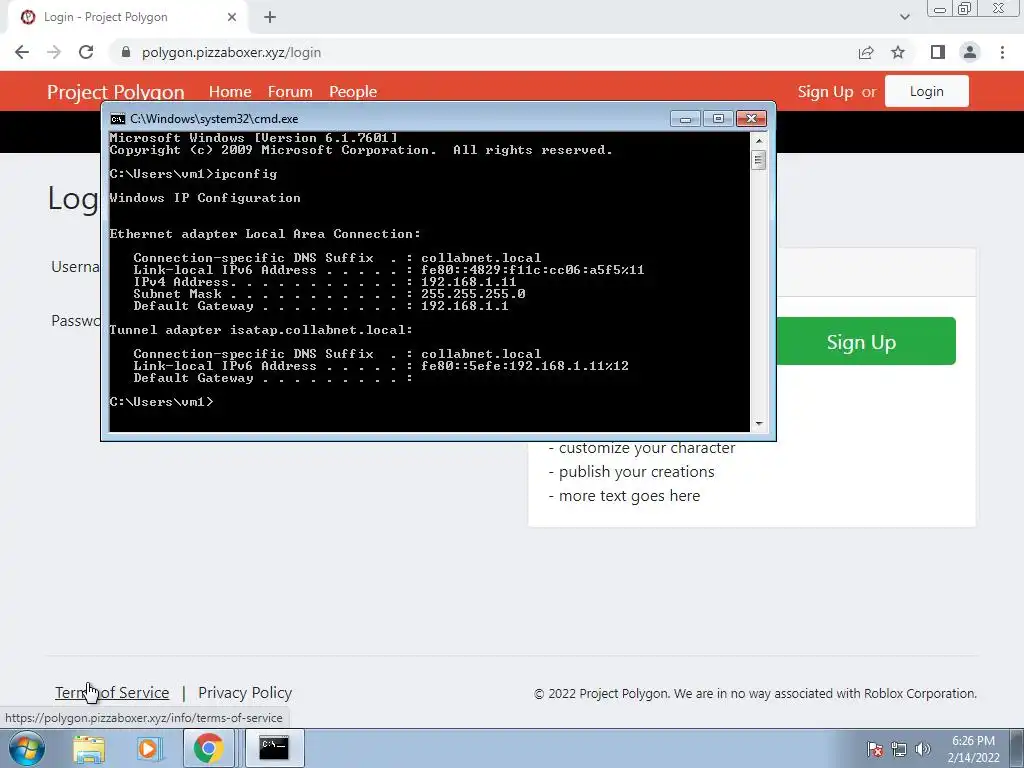
Task: Click the copyright Project Polygon footer text
Action: [755, 694]
